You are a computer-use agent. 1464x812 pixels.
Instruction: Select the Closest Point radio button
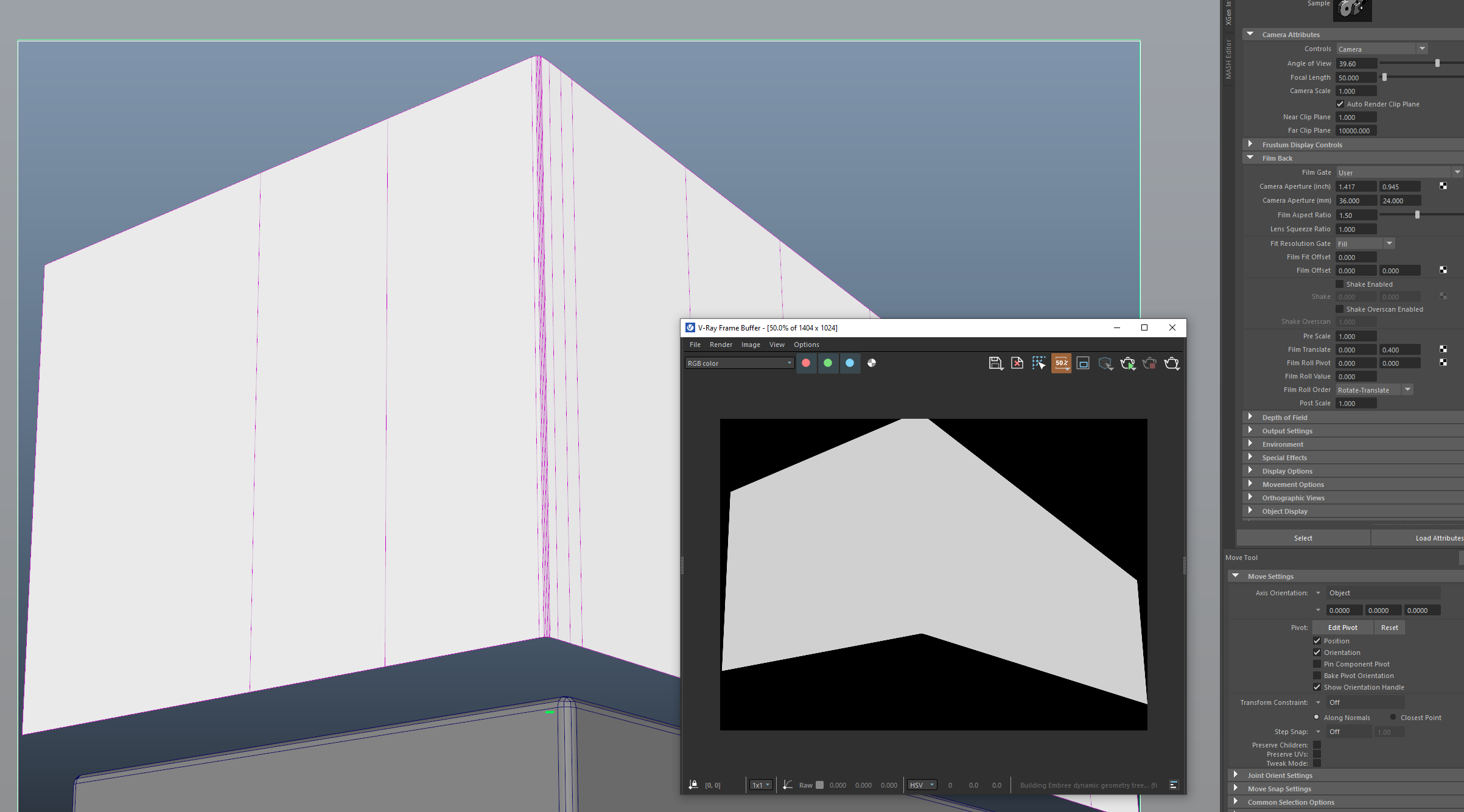click(1393, 717)
